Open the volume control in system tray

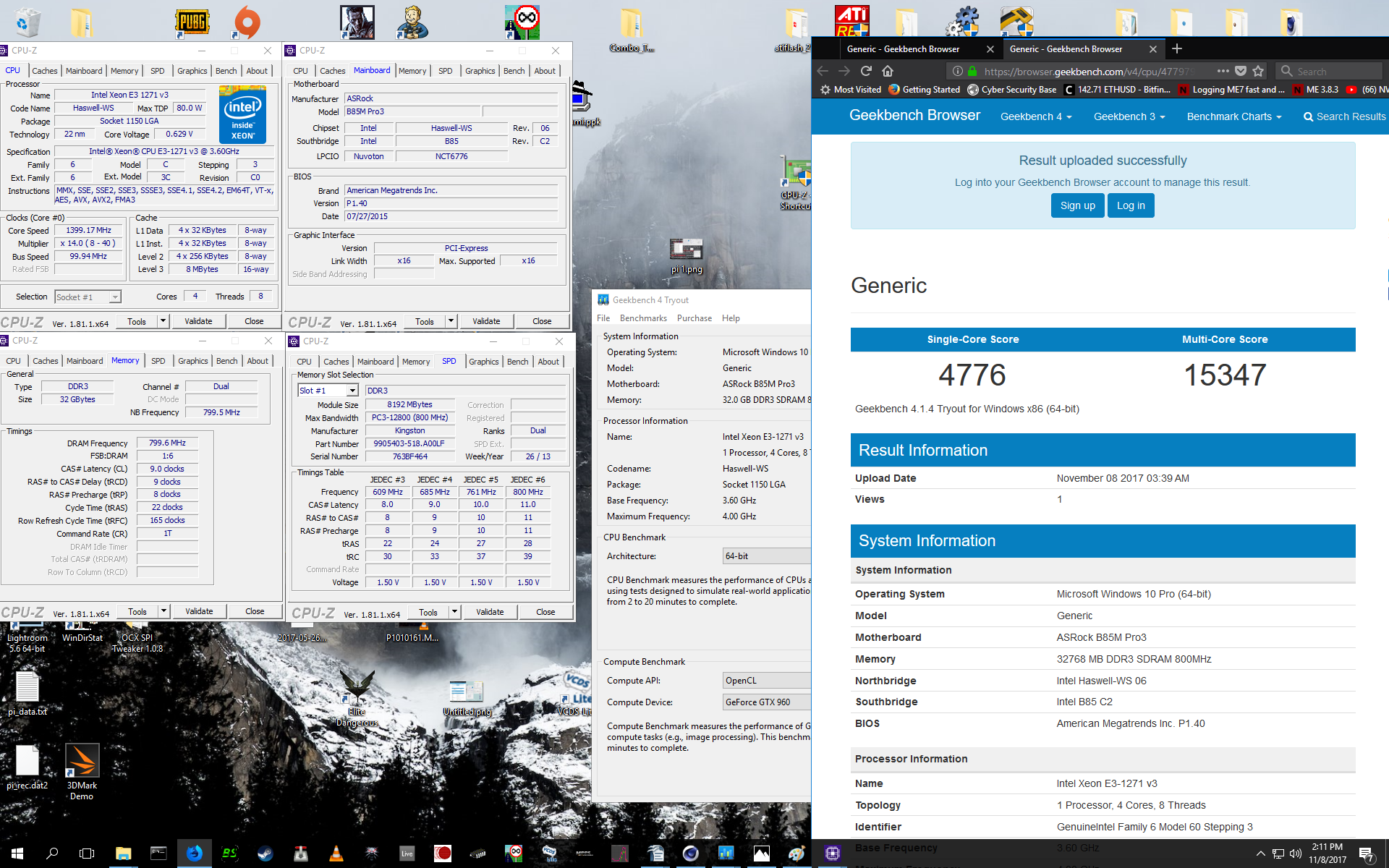click(1295, 854)
